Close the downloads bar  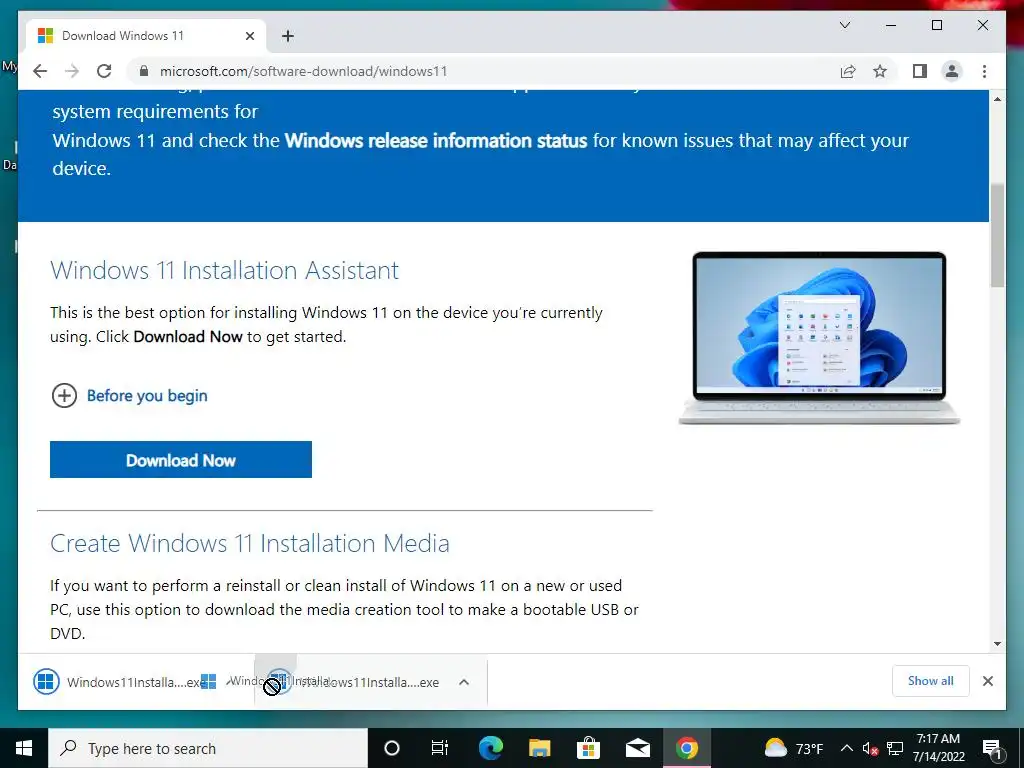tap(987, 681)
